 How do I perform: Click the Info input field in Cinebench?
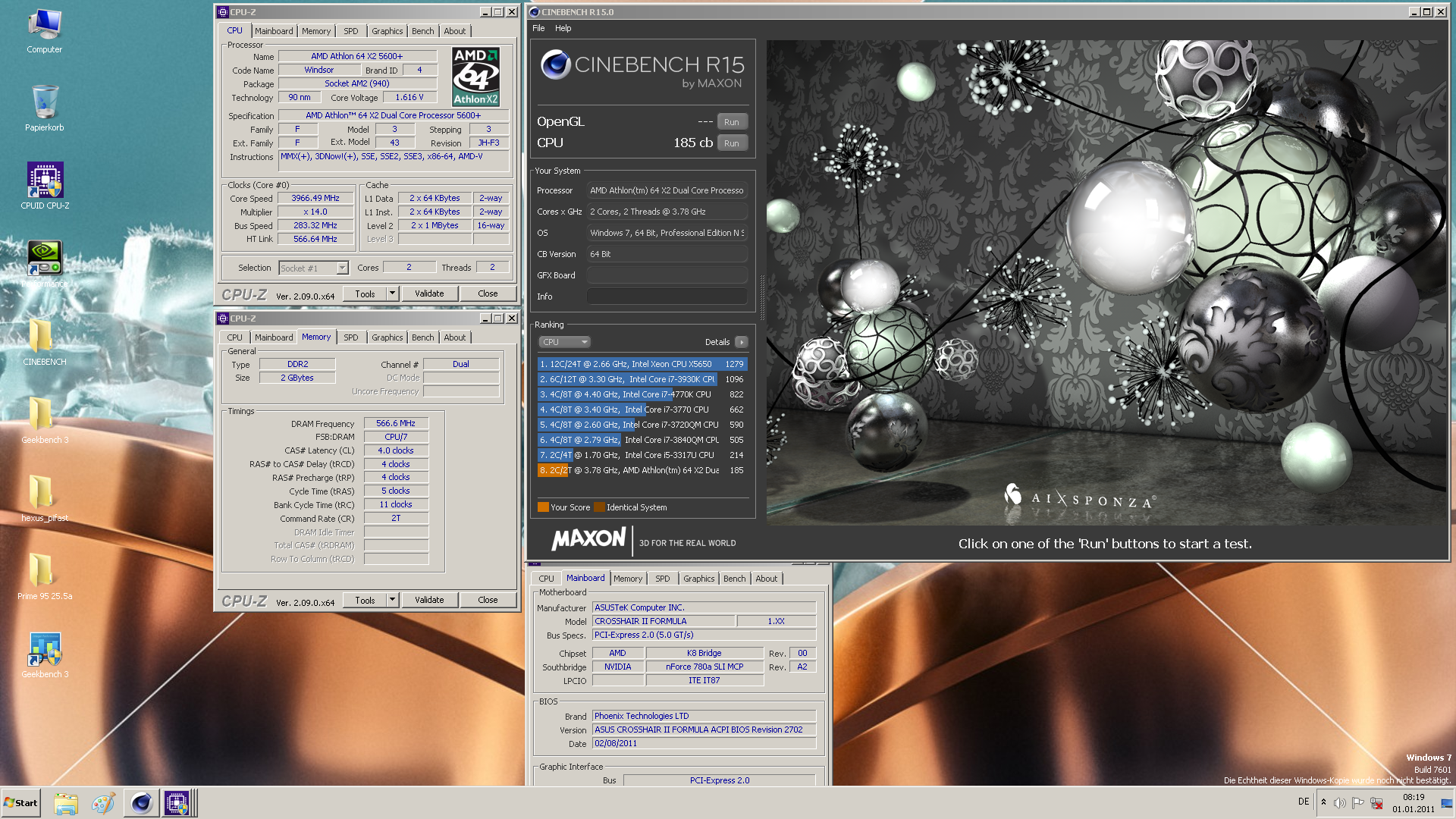click(667, 297)
